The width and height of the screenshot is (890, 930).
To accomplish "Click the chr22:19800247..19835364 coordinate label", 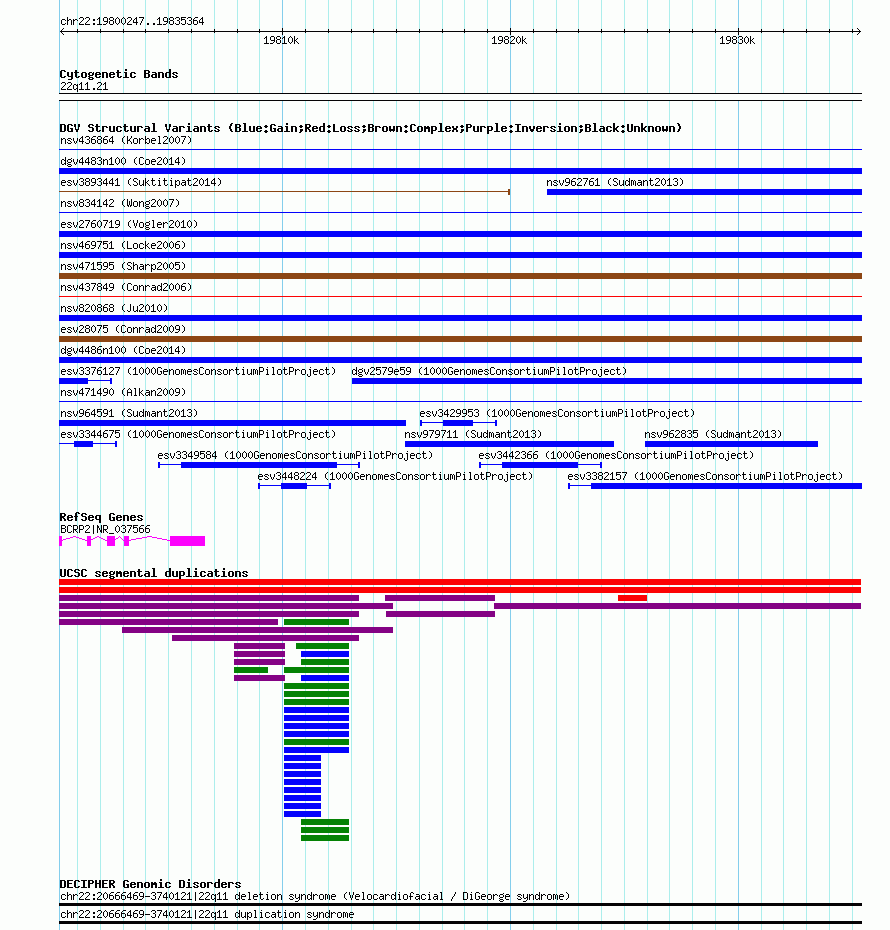I will [132, 21].
